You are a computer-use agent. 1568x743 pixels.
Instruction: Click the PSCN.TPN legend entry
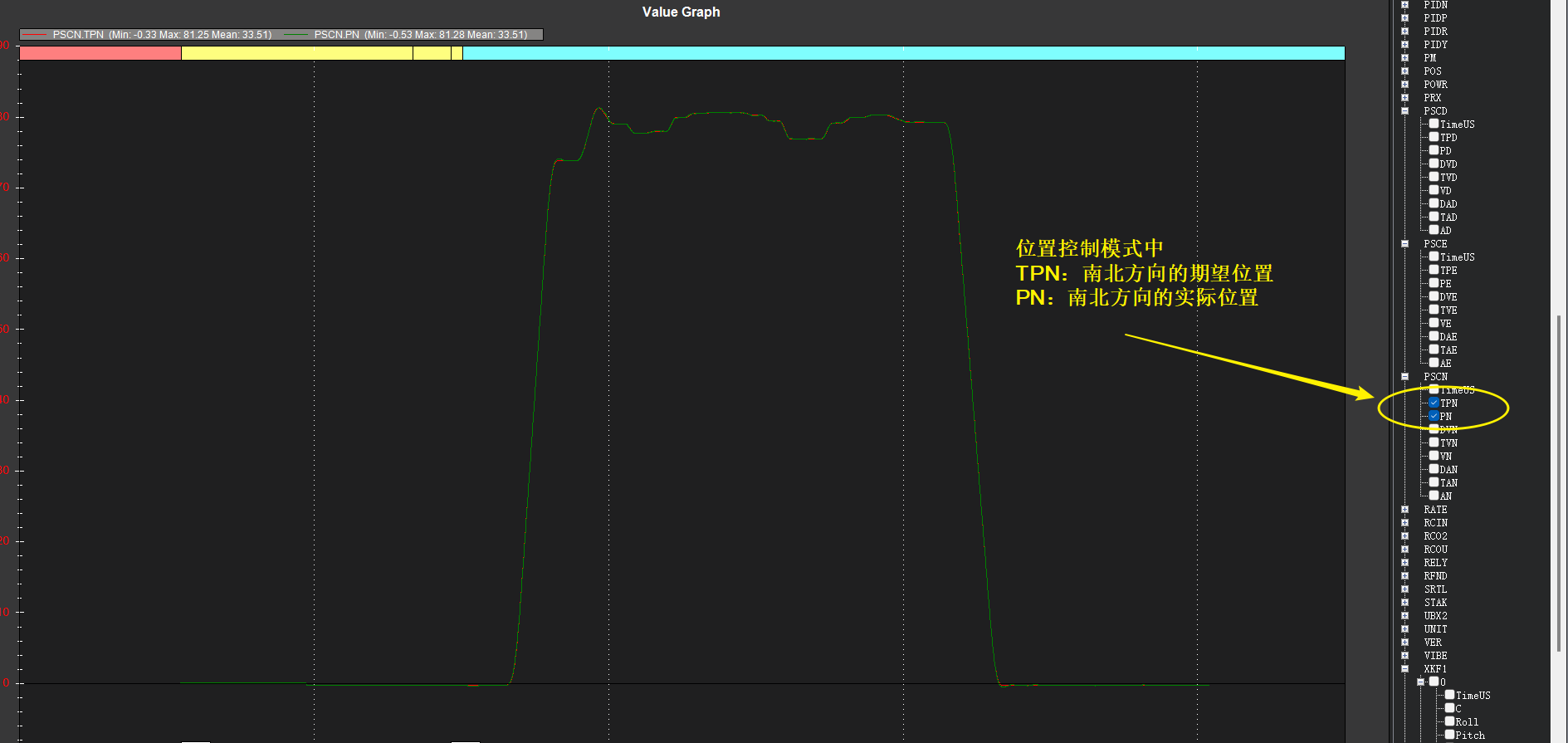(147, 35)
